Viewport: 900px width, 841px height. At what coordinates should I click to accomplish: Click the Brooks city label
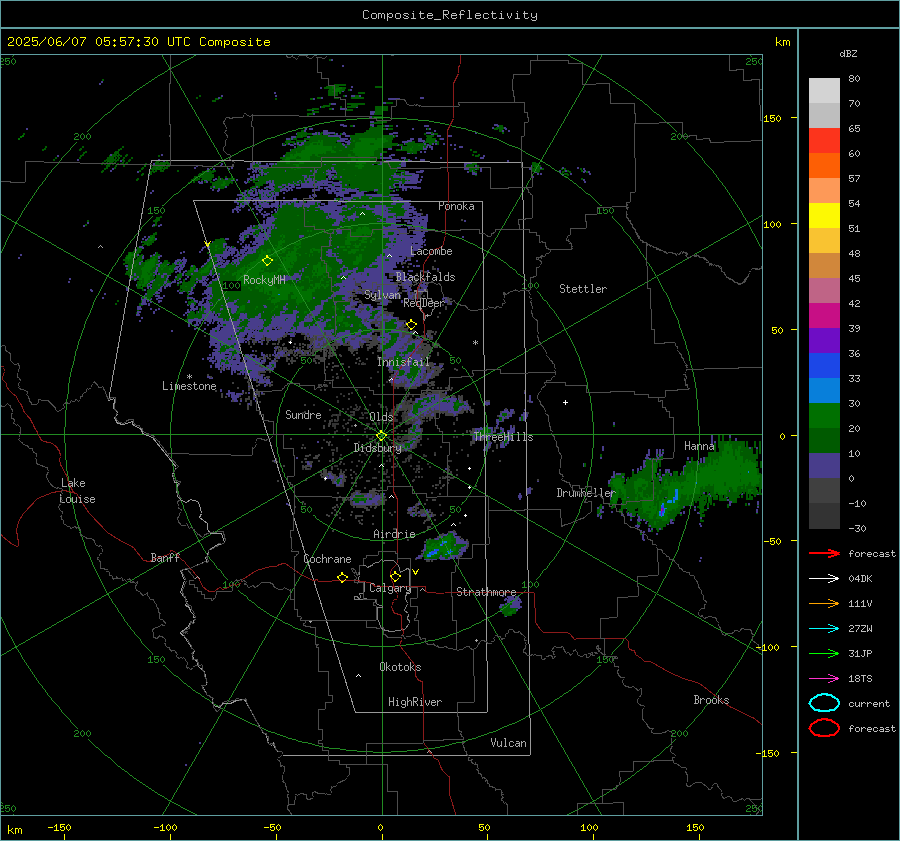711,700
